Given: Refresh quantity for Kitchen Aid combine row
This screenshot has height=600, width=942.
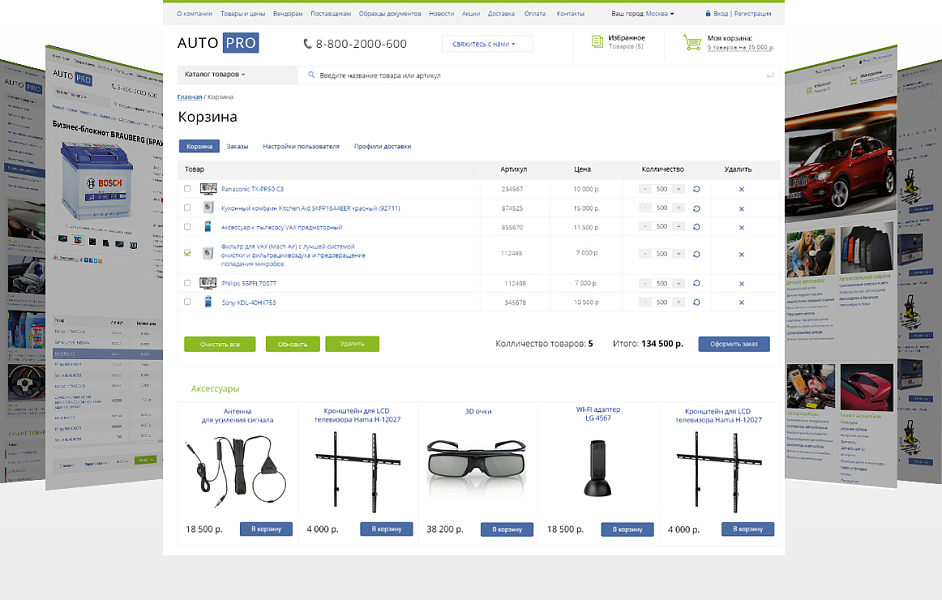Looking at the screenshot, I should (x=696, y=208).
